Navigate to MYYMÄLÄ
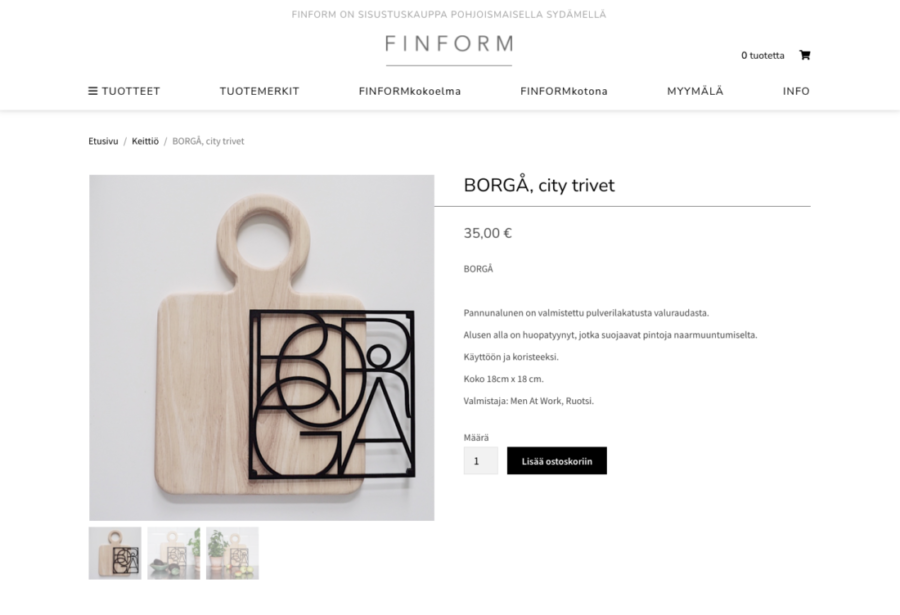Image resolution: width=900 pixels, height=615 pixels. (x=695, y=91)
